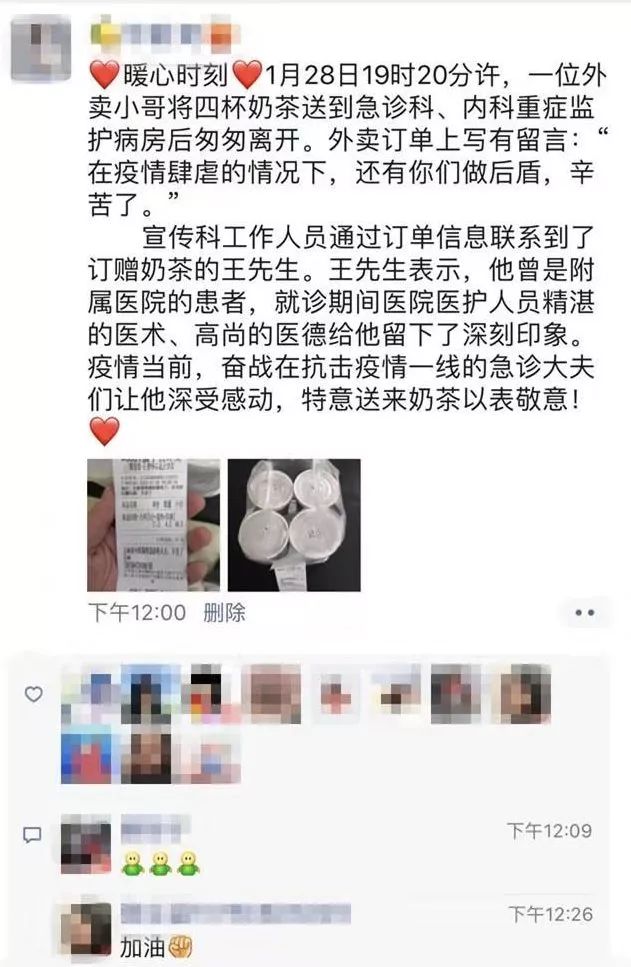This screenshot has height=967, width=631.
Task: Tap the name of the 12:26 commenter
Action: (236, 913)
